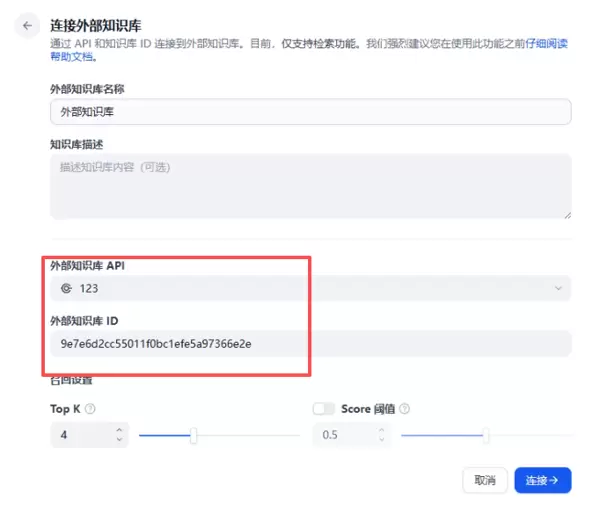This screenshot has width=600, height=508.
Task: Click the Score 阈值 slider handle
Action: point(486,435)
